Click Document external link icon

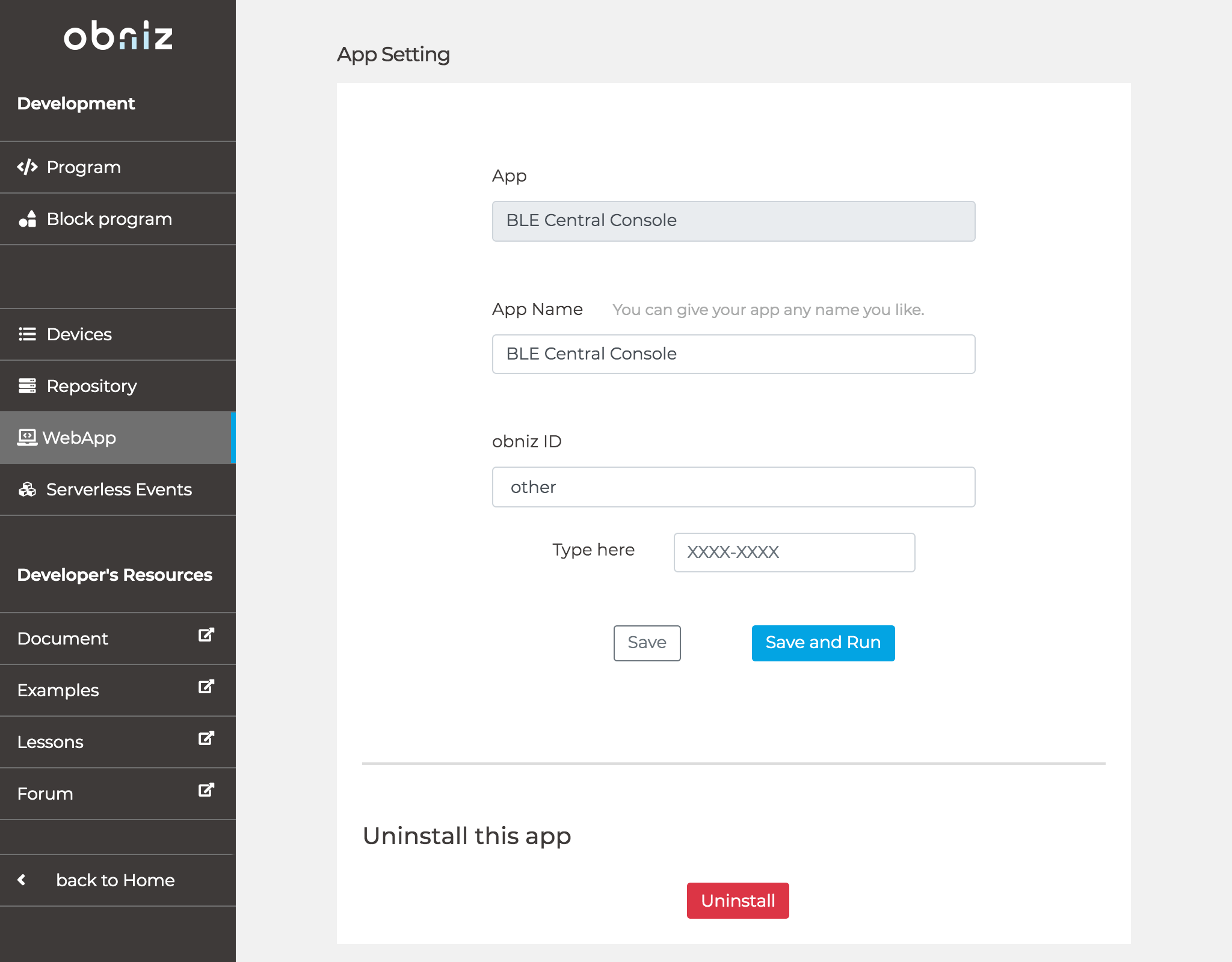tap(206, 635)
